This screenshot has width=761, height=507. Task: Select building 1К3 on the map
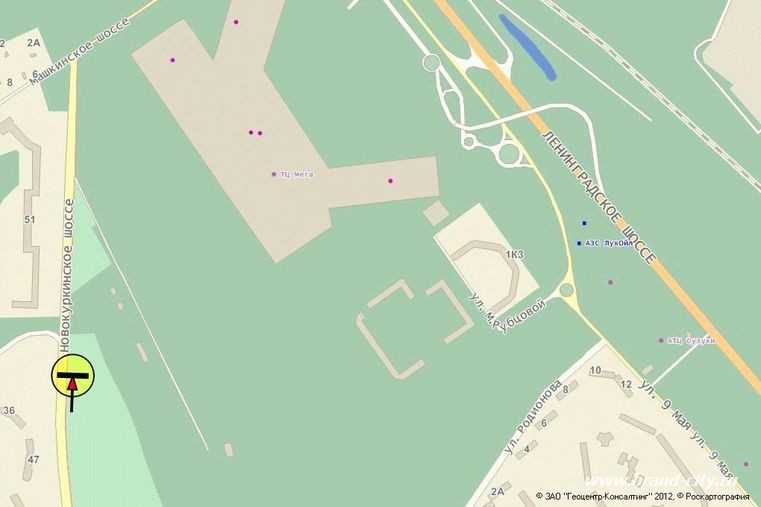pyautogui.click(x=514, y=255)
